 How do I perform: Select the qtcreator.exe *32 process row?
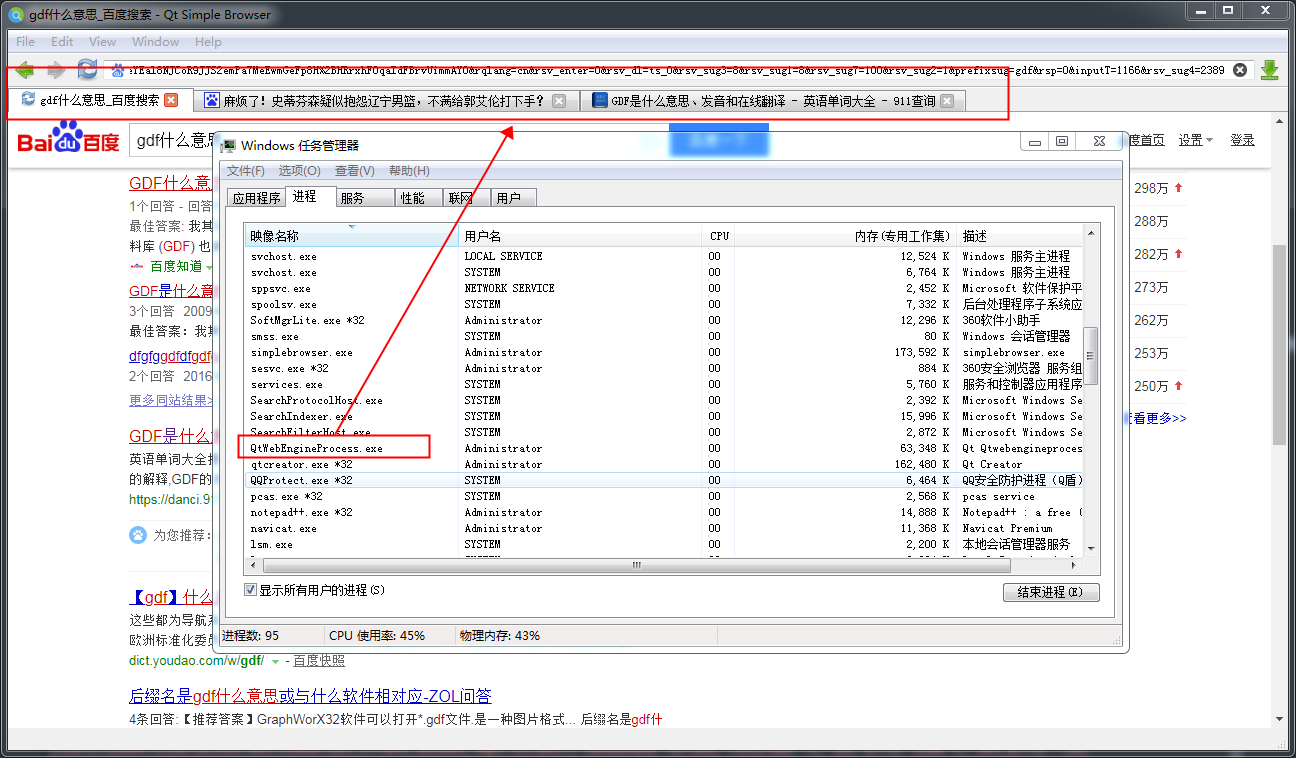[x=664, y=464]
